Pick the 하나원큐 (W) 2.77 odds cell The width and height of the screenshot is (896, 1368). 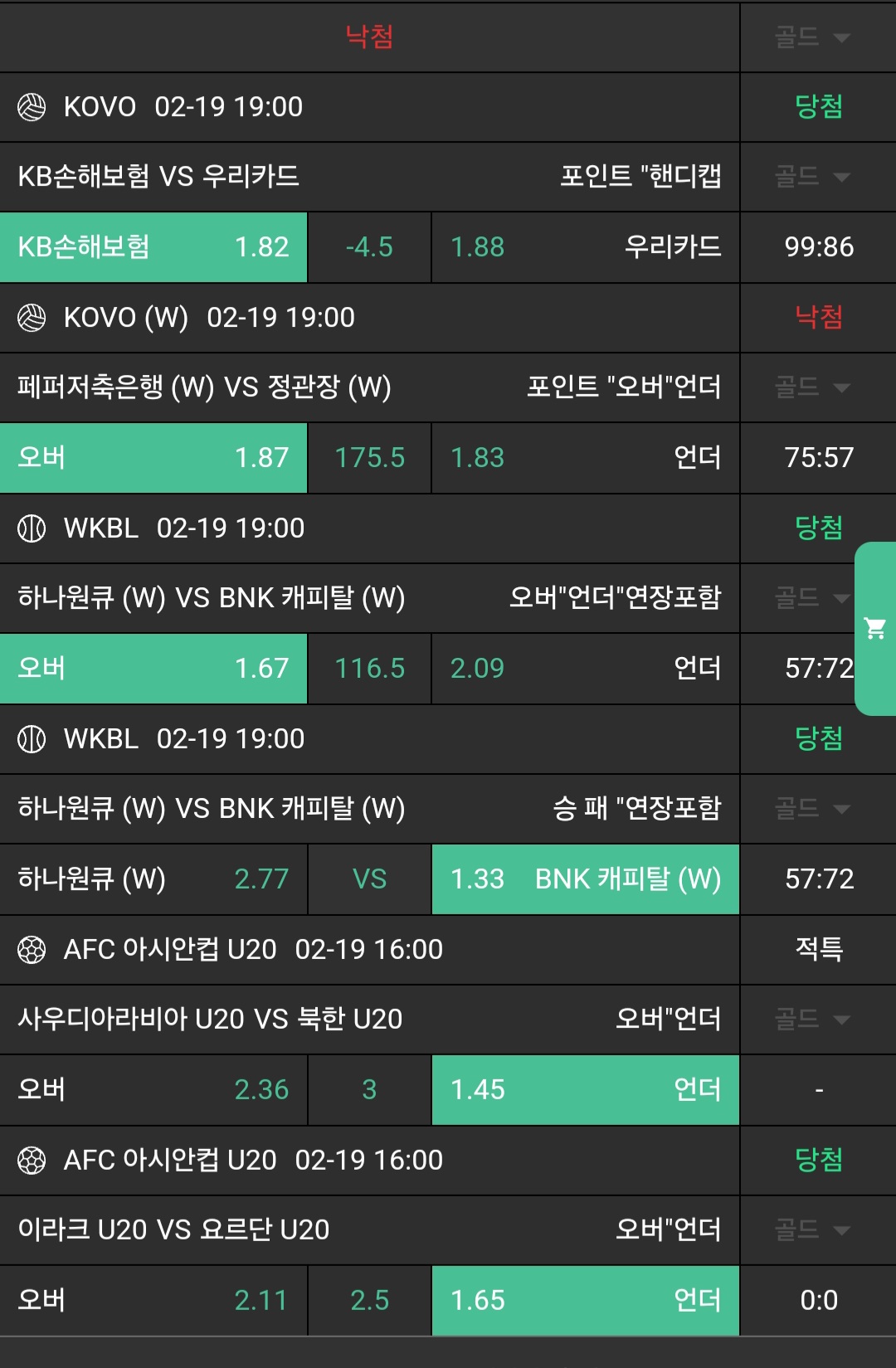click(153, 879)
